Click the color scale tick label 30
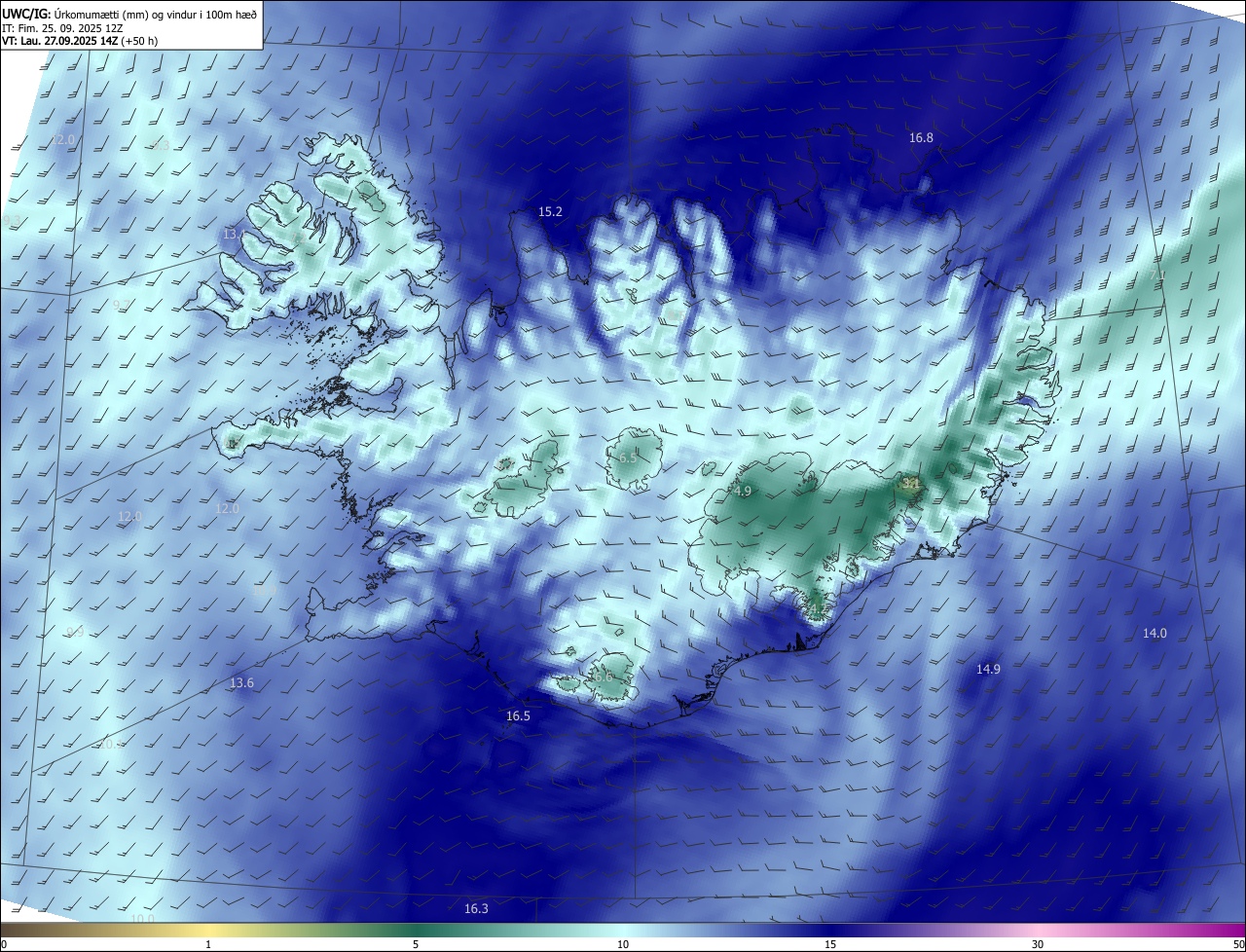This screenshot has height=952, width=1246. (1038, 944)
